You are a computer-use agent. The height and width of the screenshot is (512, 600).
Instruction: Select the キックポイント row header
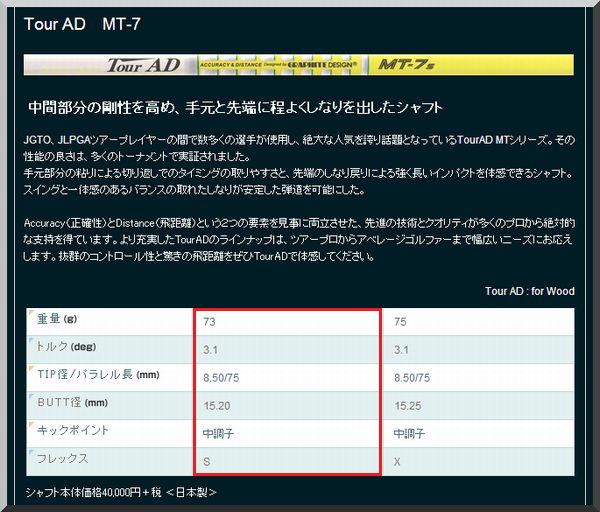pos(109,434)
